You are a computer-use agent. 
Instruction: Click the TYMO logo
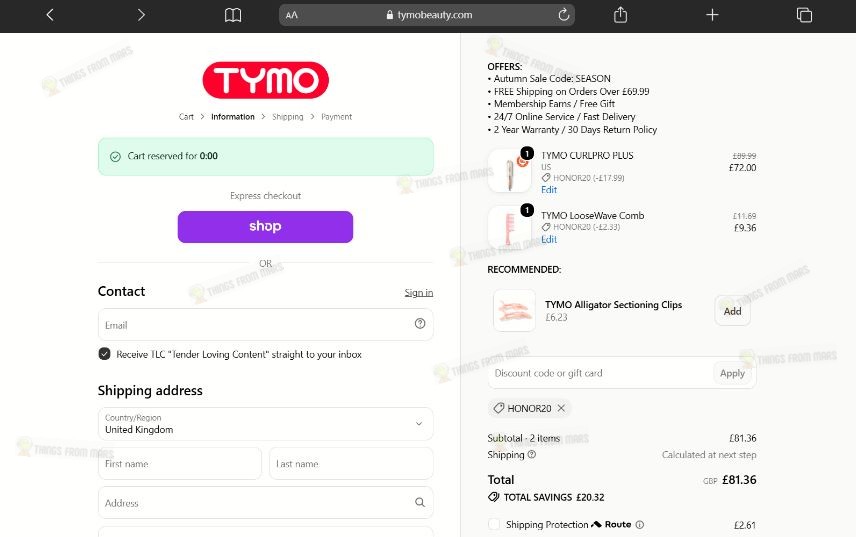265,80
